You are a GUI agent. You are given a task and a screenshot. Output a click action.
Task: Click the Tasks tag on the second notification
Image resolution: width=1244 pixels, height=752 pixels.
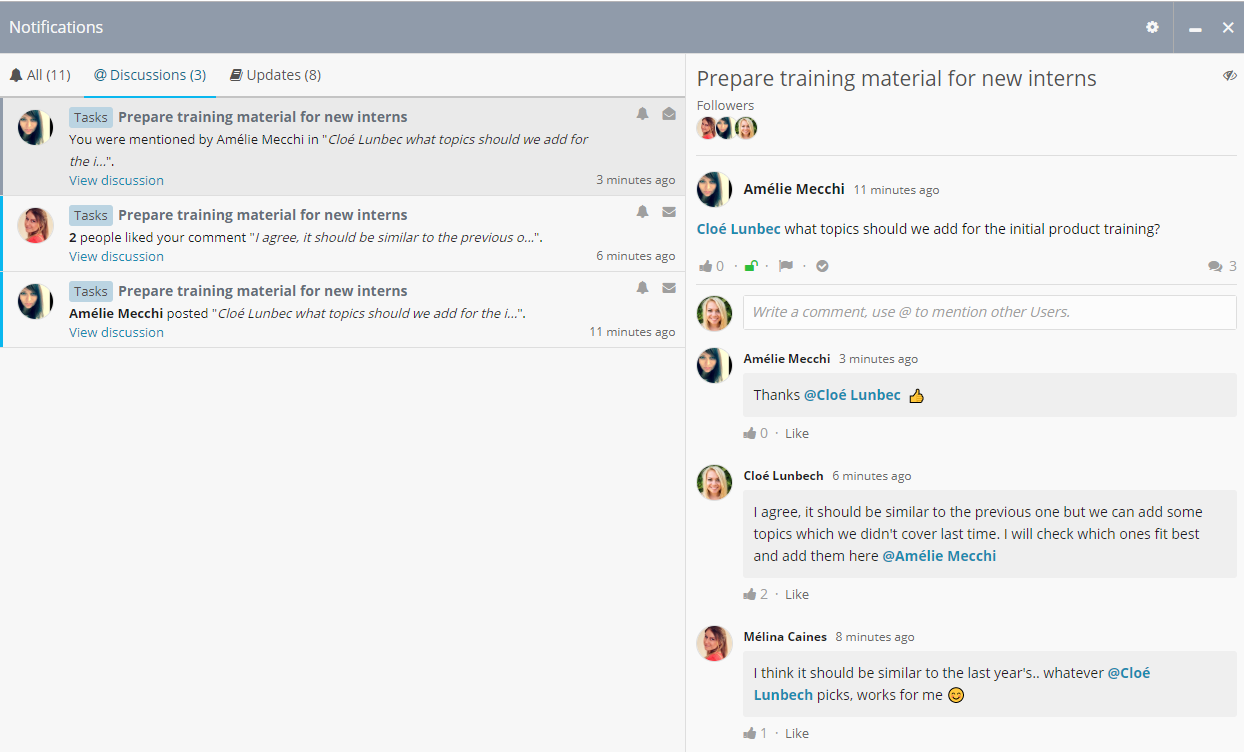(x=90, y=215)
